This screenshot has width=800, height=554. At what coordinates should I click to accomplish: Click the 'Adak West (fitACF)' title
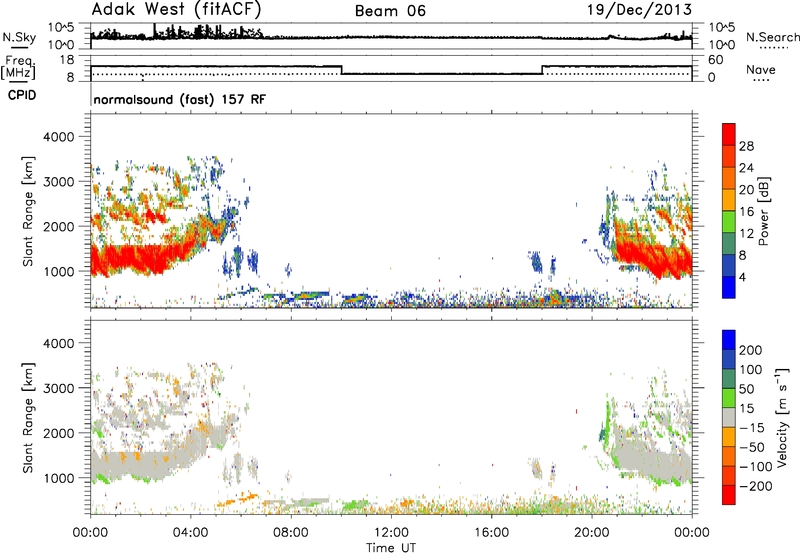(176, 10)
